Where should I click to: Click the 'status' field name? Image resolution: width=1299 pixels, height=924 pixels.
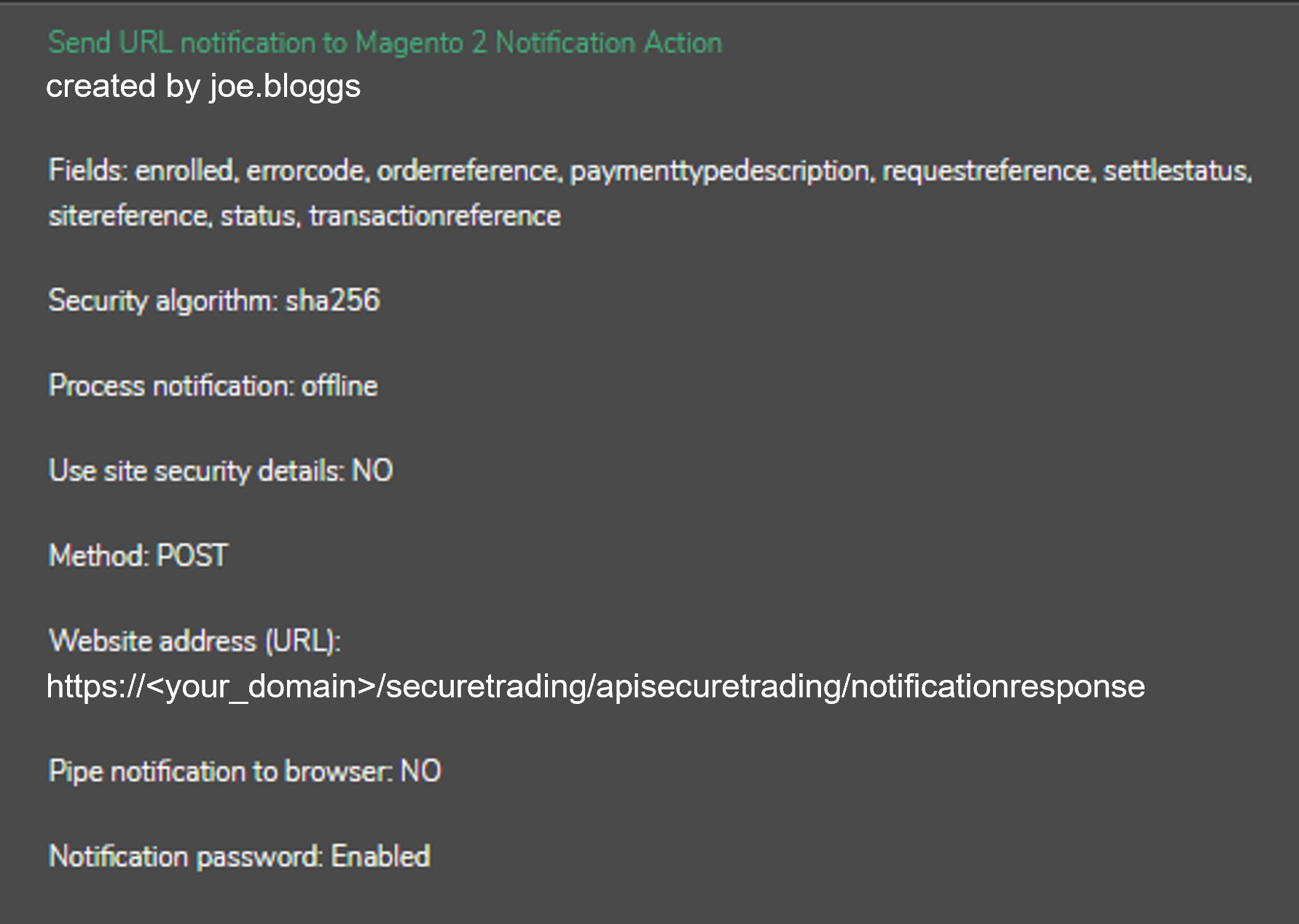coord(259,216)
